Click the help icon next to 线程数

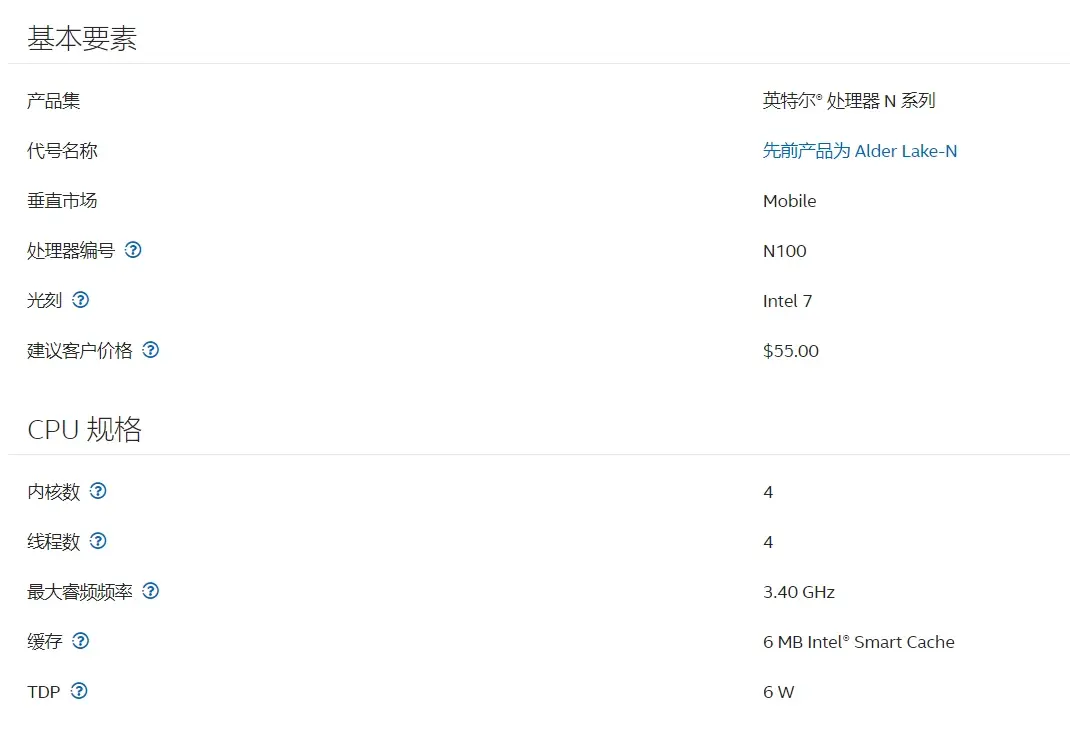coord(98,541)
